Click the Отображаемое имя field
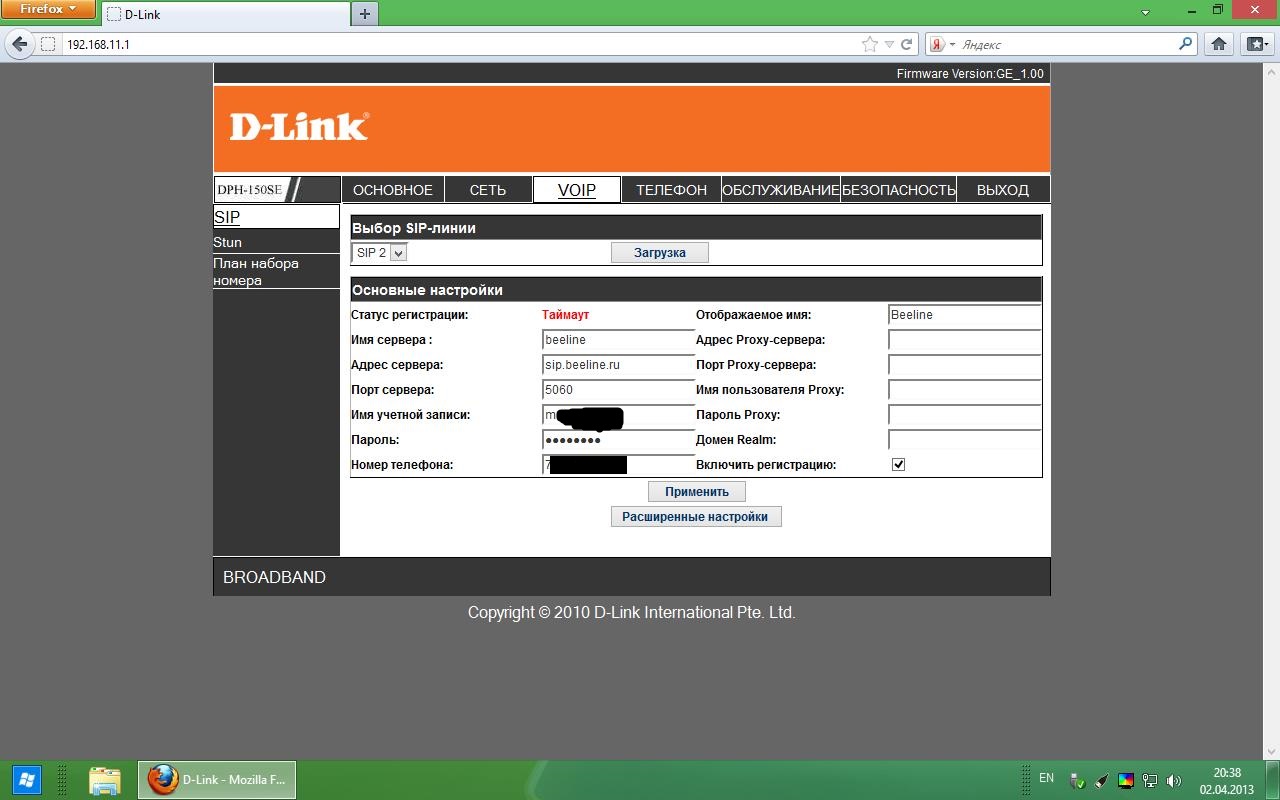The height and width of the screenshot is (800, 1280). click(964, 315)
